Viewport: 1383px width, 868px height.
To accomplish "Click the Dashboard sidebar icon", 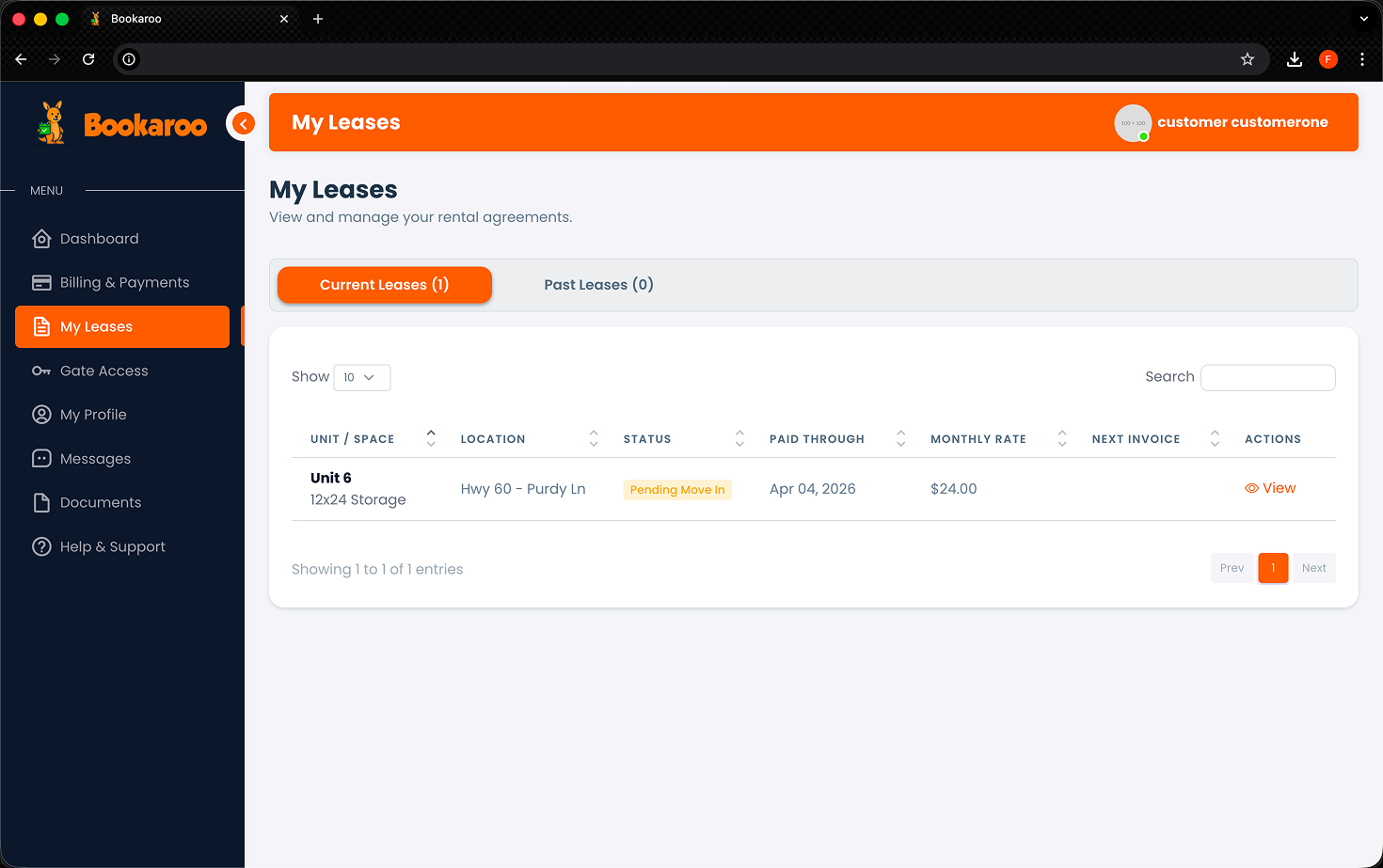I will point(41,238).
